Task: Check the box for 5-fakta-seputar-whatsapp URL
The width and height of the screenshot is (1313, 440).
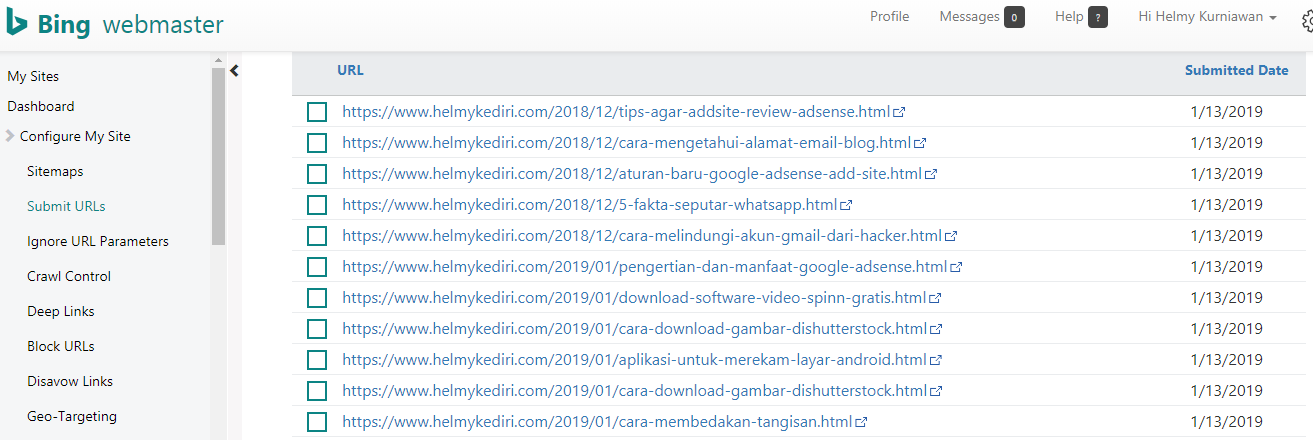Action: tap(317, 205)
